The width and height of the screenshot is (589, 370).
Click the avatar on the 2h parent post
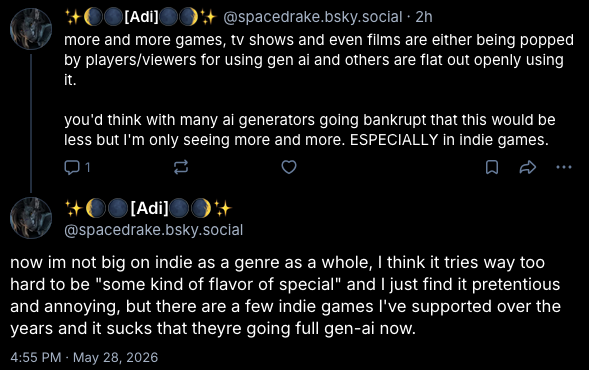coord(31,29)
